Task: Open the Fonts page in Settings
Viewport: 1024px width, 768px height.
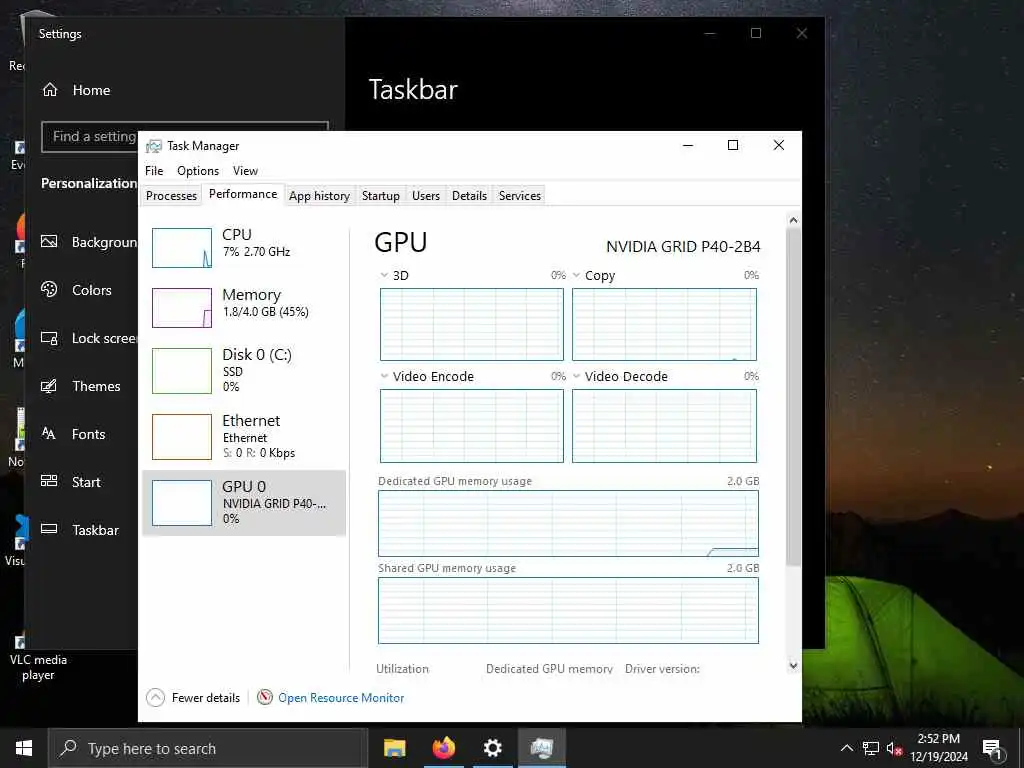Action: (x=88, y=434)
